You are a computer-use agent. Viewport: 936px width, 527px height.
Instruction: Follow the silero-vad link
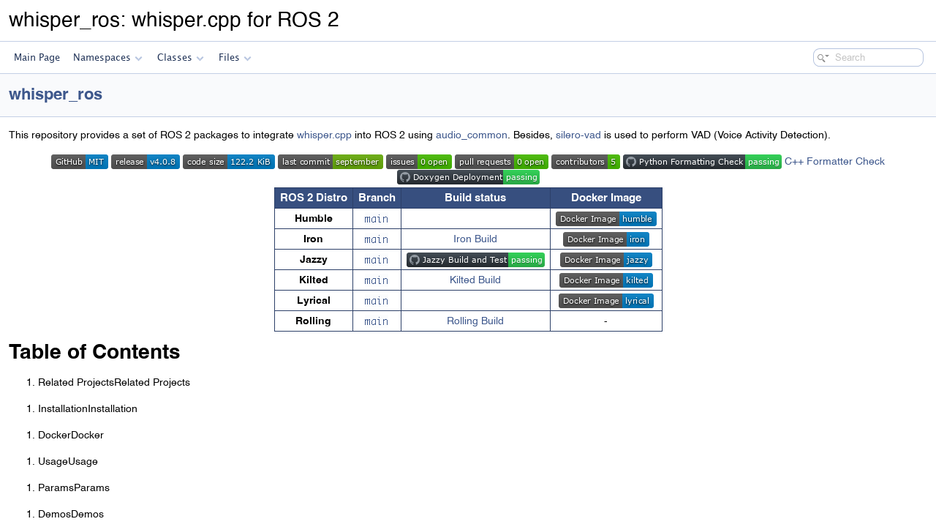(578, 135)
